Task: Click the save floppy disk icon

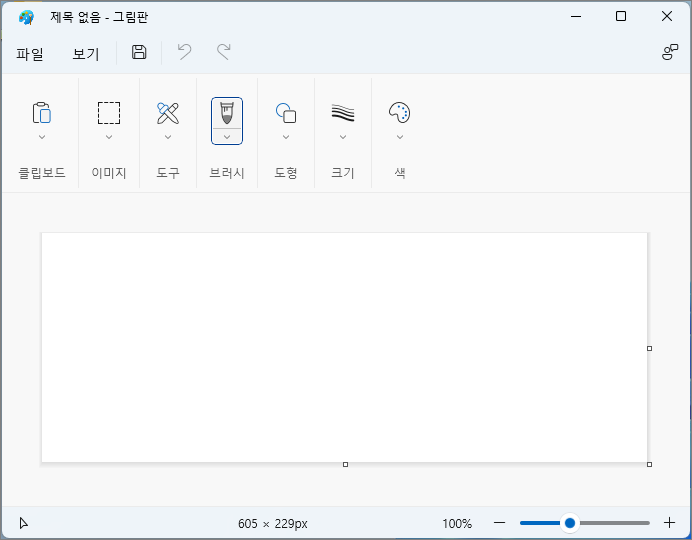Action: coord(139,52)
